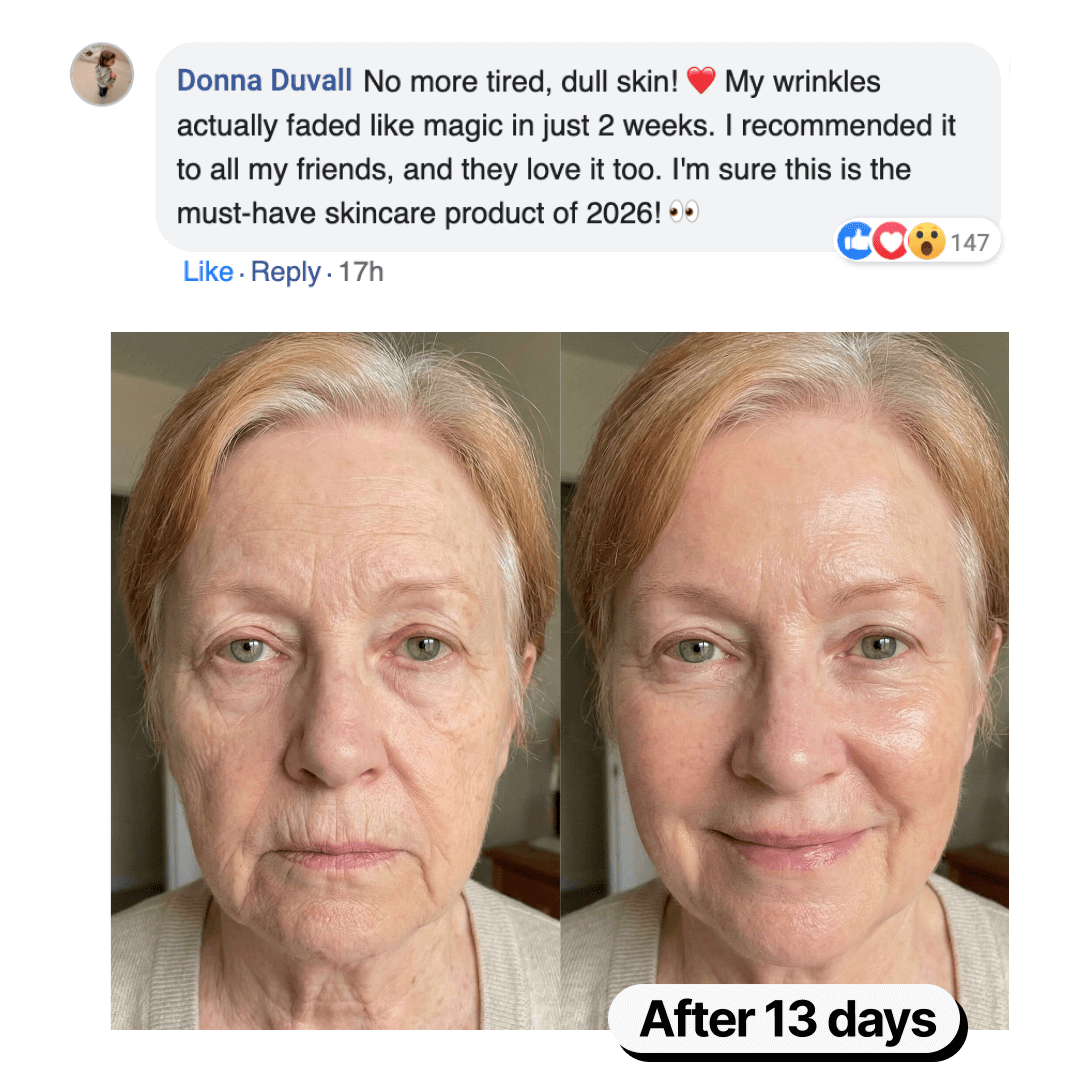Click the Like link below the comment
The width and height of the screenshot is (1080, 1080).
click(x=207, y=271)
